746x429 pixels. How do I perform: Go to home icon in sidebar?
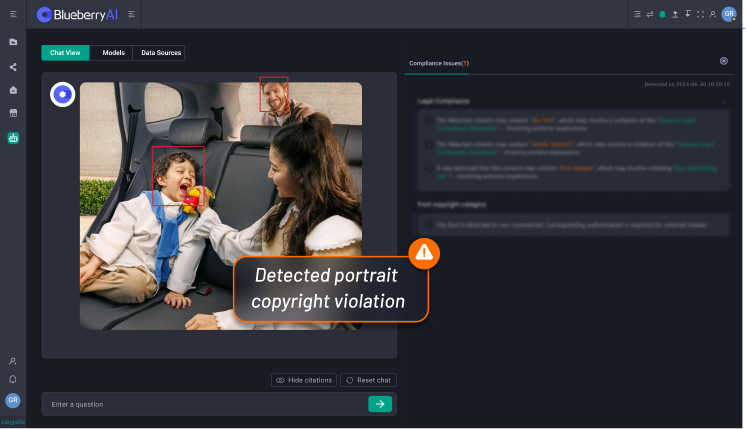click(13, 90)
